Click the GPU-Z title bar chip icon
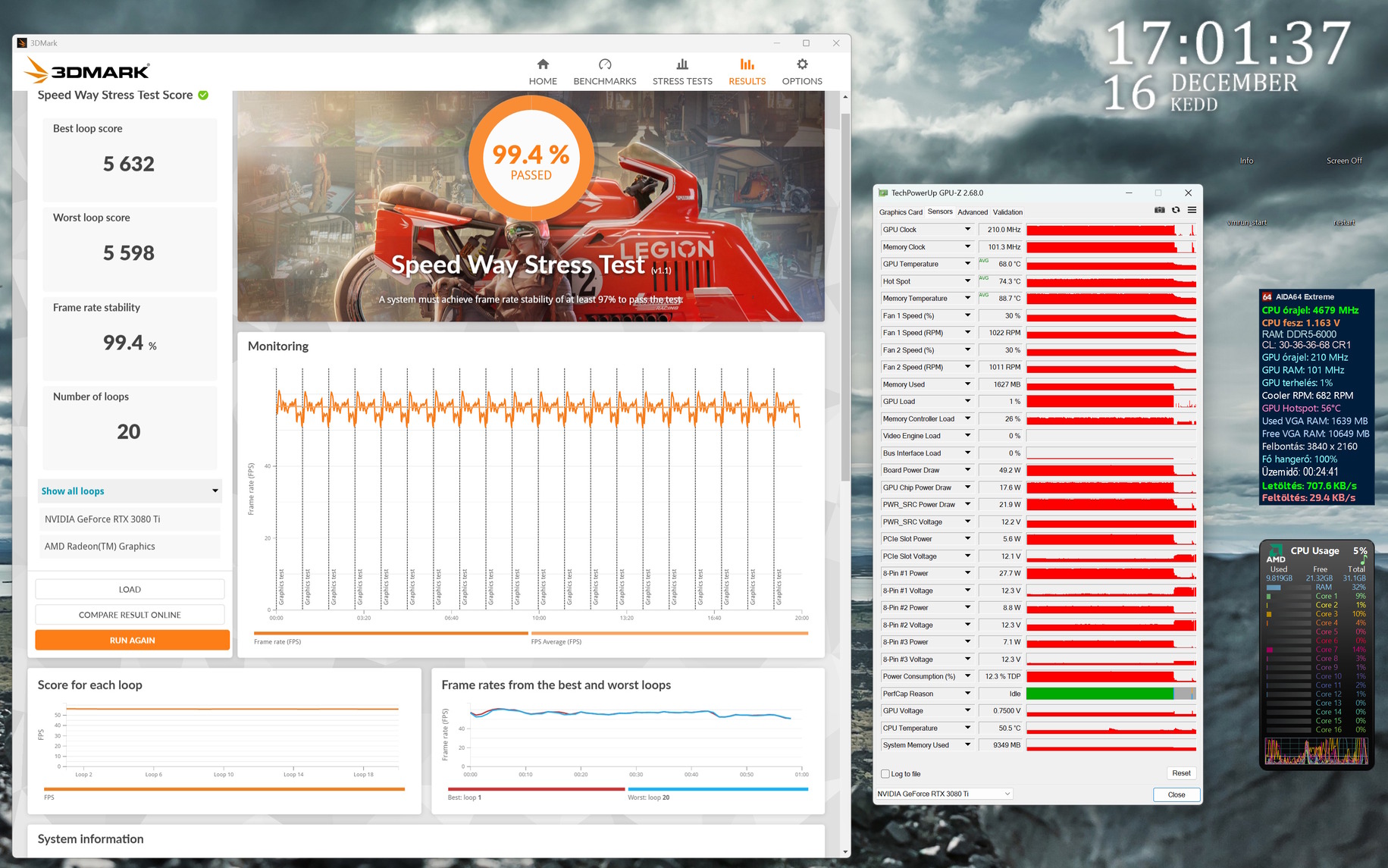1388x868 pixels. tap(883, 193)
